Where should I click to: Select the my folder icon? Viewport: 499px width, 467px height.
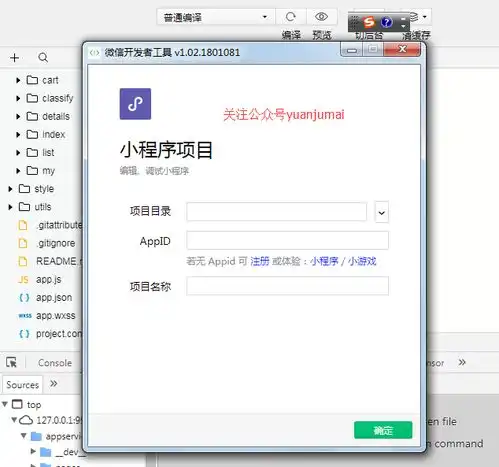[32, 170]
